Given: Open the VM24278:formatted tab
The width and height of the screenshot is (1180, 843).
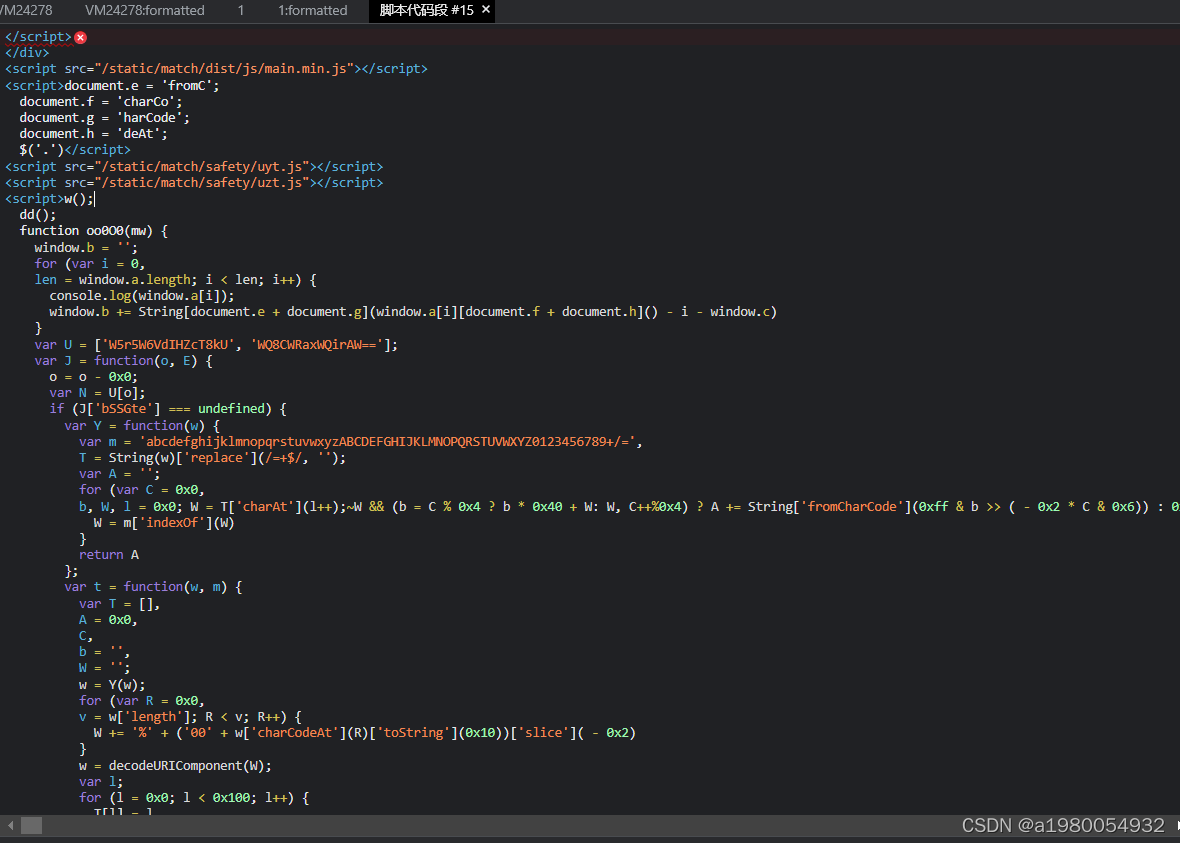Looking at the screenshot, I should click(x=144, y=11).
